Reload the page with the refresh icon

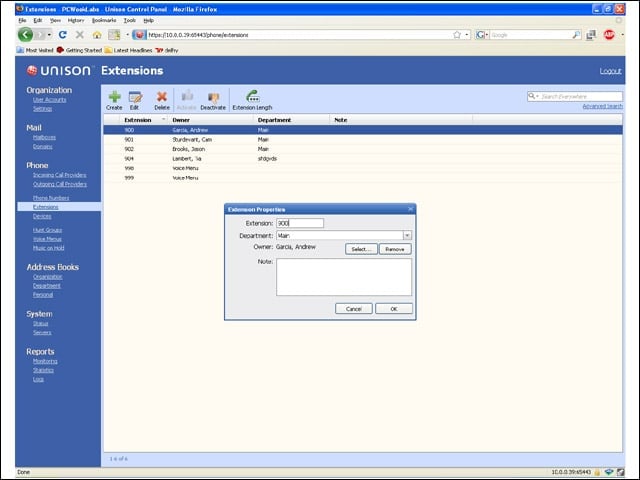[x=62, y=35]
